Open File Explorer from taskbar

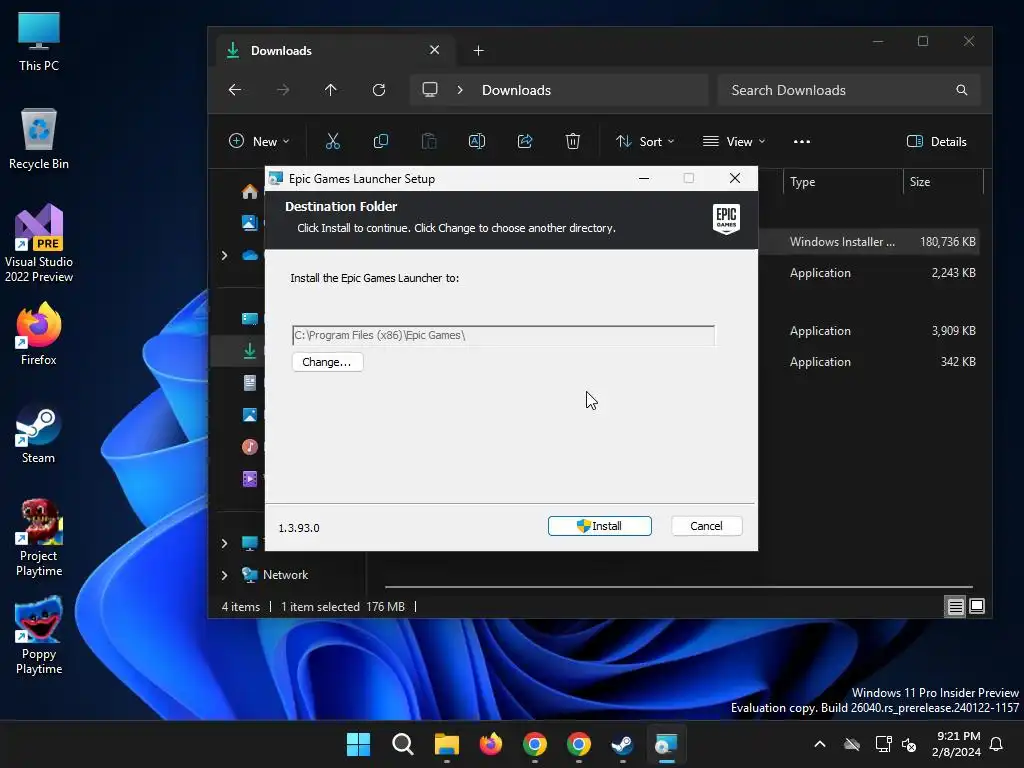(x=447, y=744)
